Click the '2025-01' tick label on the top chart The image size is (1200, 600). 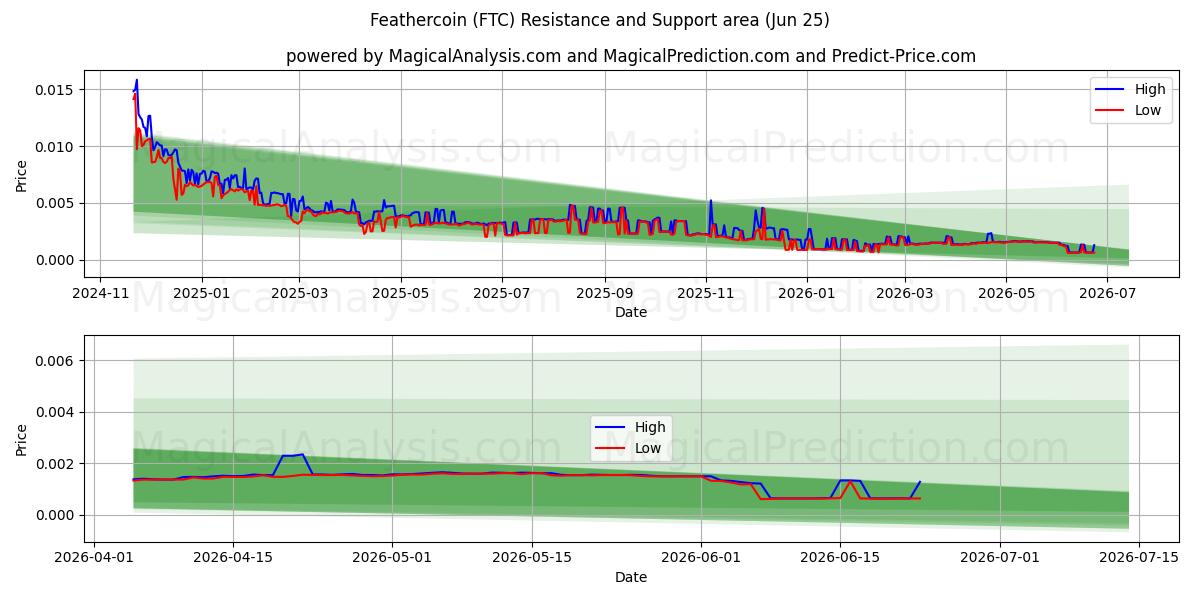[202, 294]
